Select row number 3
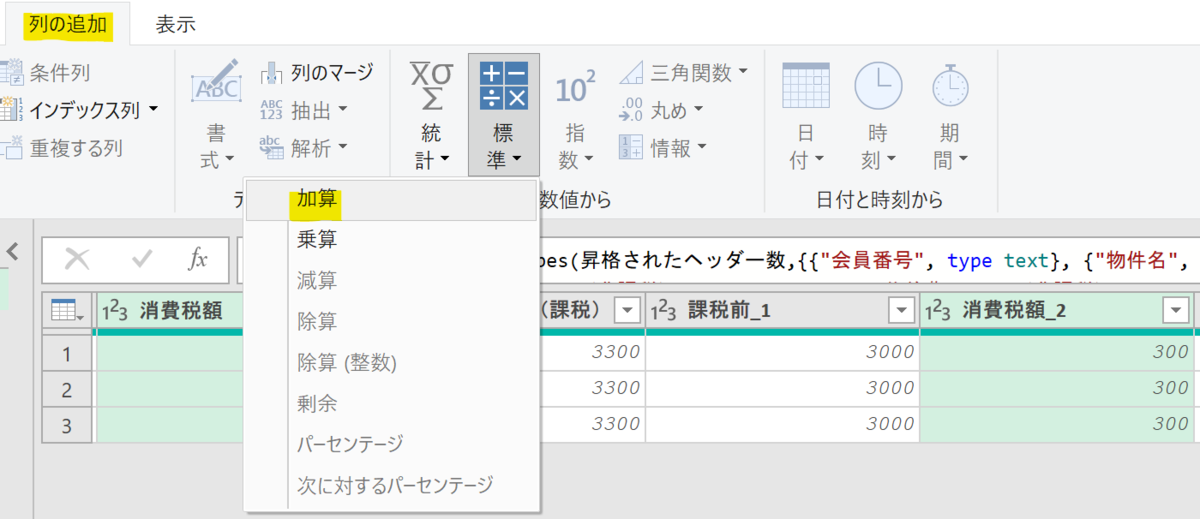 pyautogui.click(x=69, y=424)
